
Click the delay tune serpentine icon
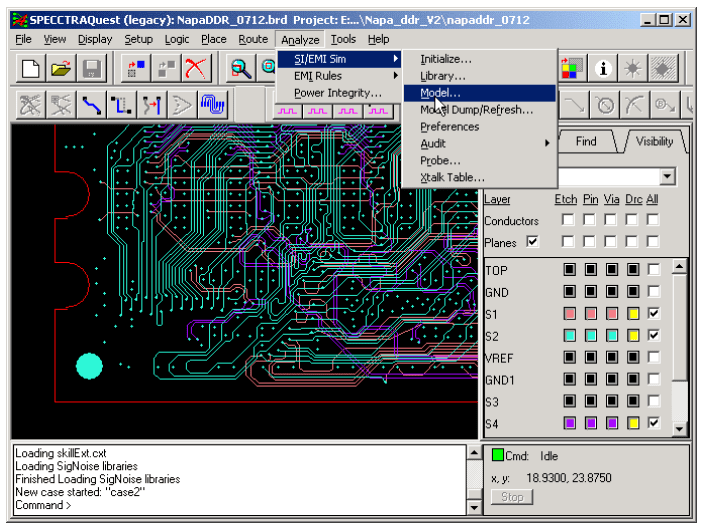[211, 104]
